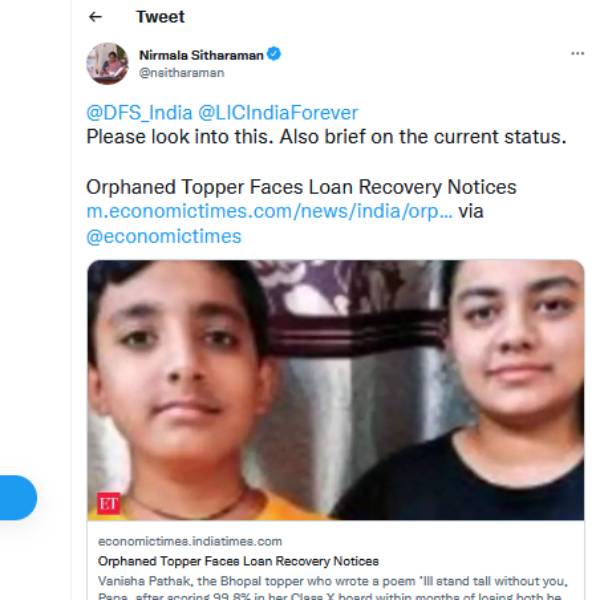Open Nirmala Sitharaman's profile picture
The height and width of the screenshot is (600, 600).
coord(108,64)
